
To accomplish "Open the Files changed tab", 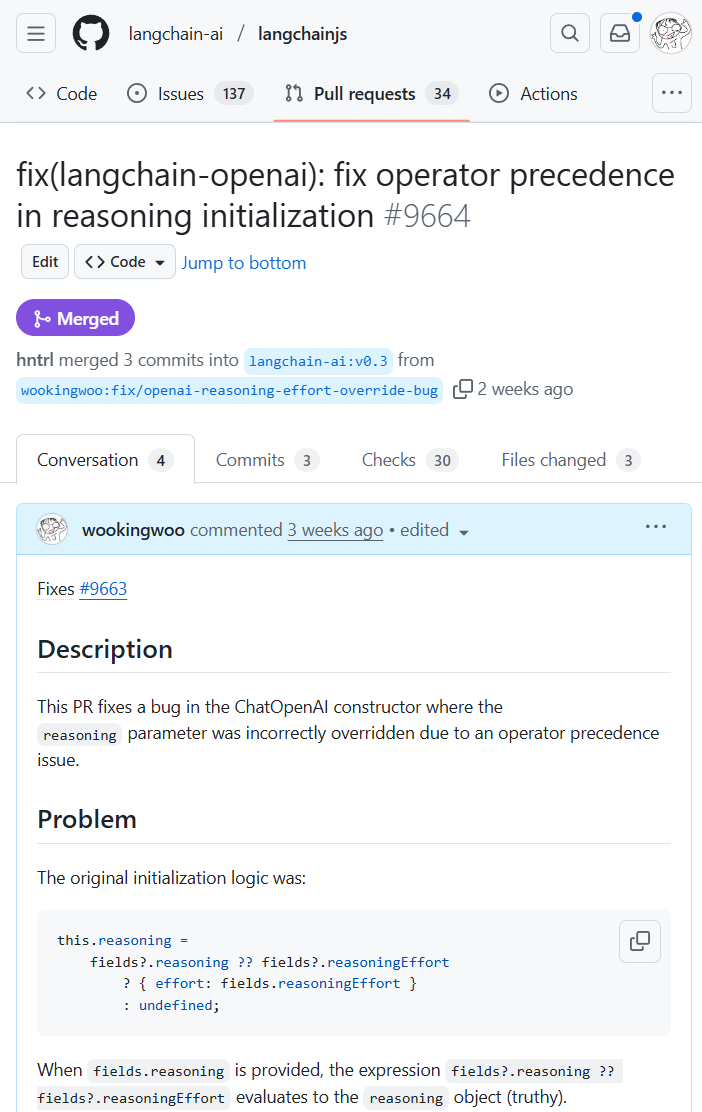I will 553,459.
